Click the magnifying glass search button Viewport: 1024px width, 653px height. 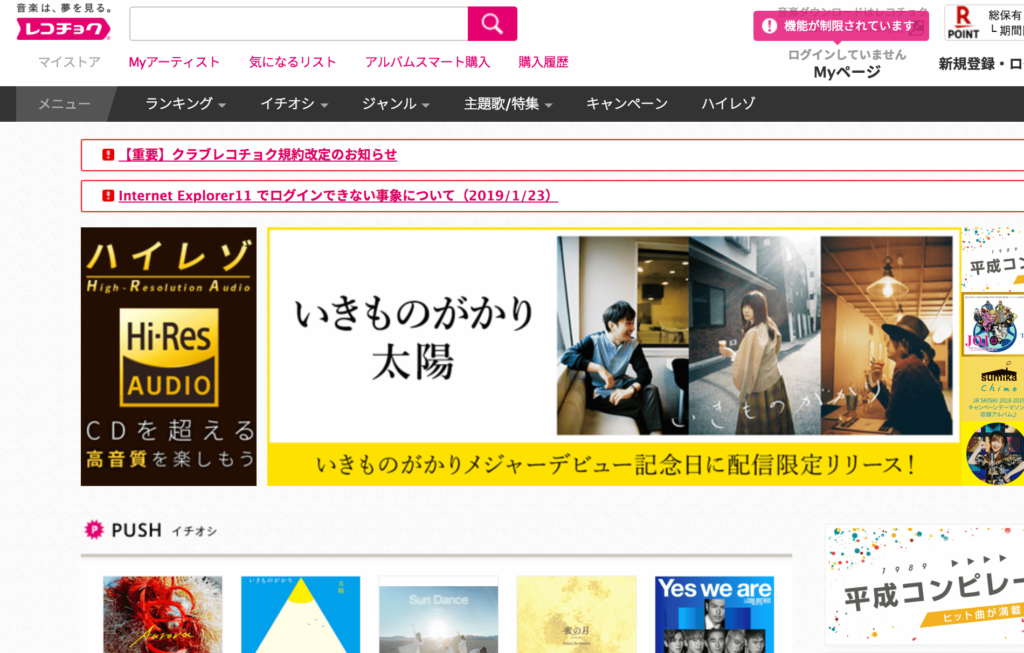(492, 24)
